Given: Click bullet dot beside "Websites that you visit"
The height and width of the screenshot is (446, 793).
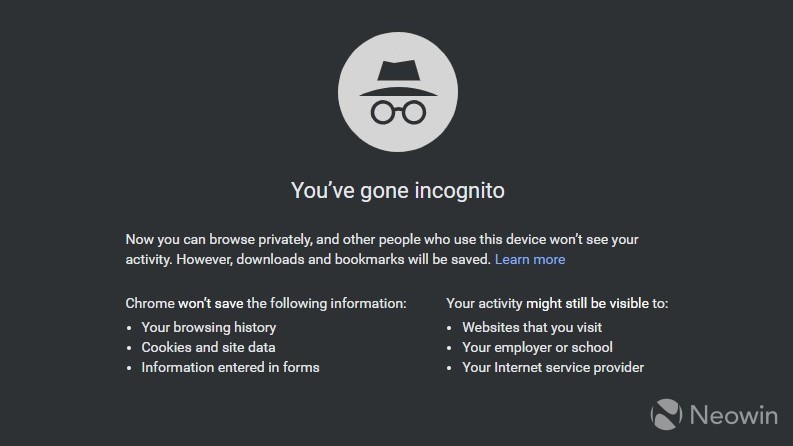Looking at the screenshot, I should (449, 328).
